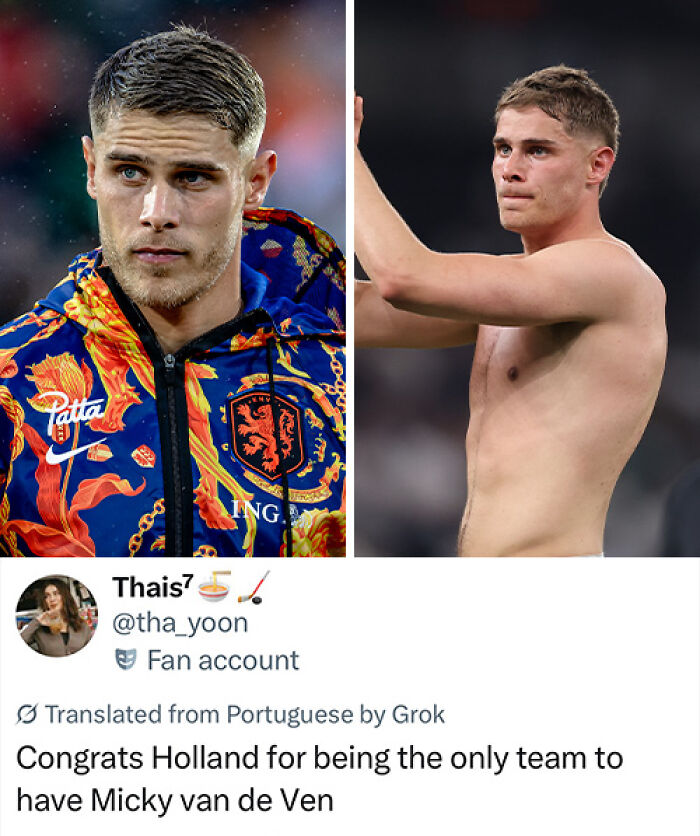Select the Fan account label text
700x836 pixels.
223,660
